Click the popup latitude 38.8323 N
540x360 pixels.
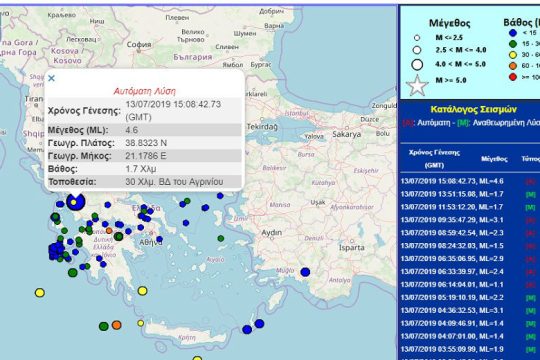coord(146,143)
